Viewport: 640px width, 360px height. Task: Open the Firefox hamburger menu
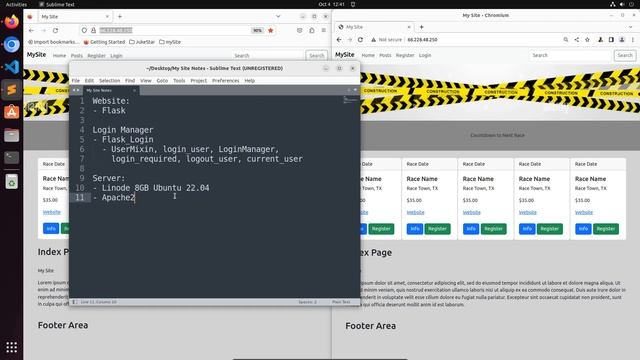click(324, 31)
